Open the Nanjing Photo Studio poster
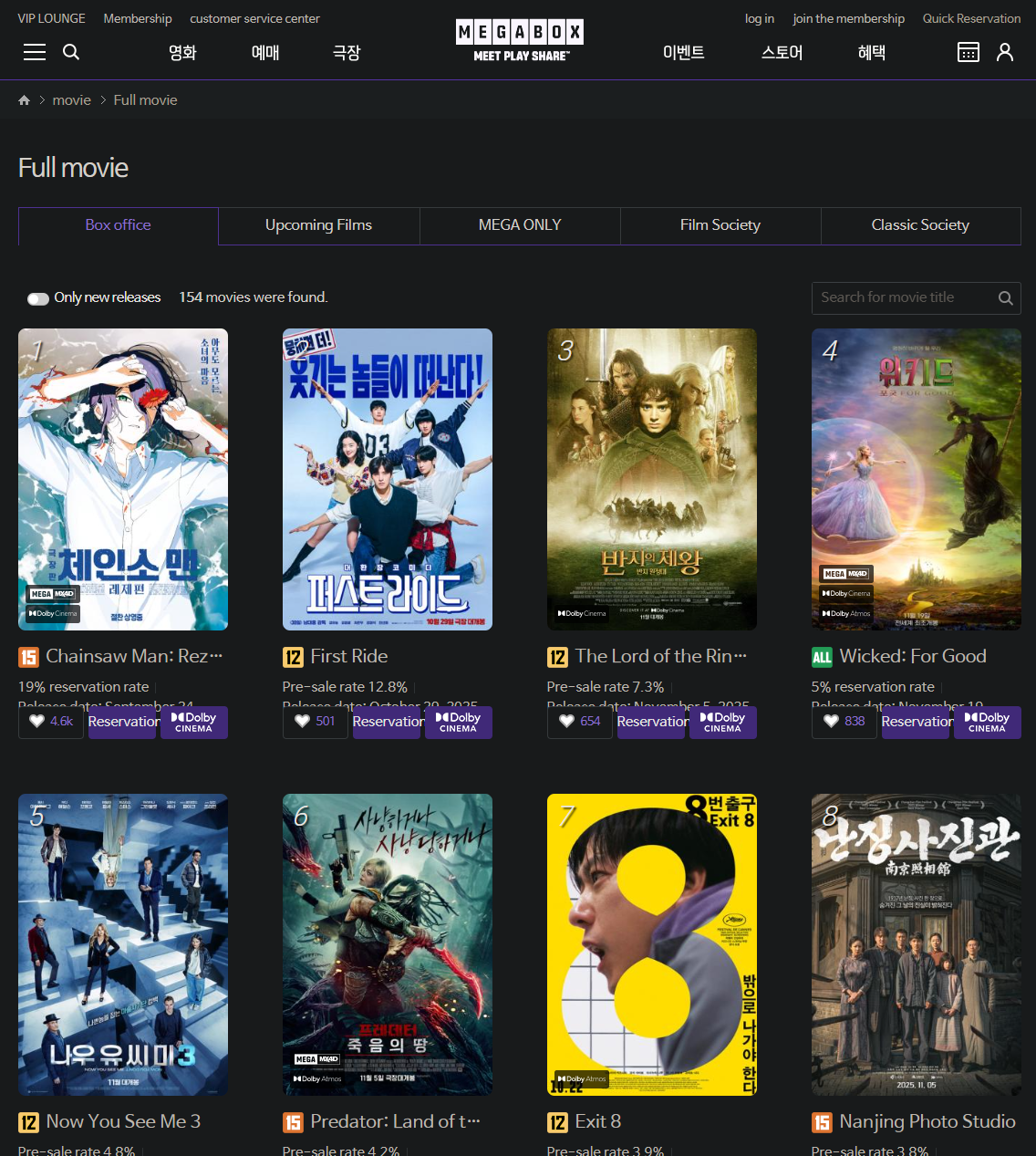This screenshot has width=1036, height=1156. (x=917, y=944)
